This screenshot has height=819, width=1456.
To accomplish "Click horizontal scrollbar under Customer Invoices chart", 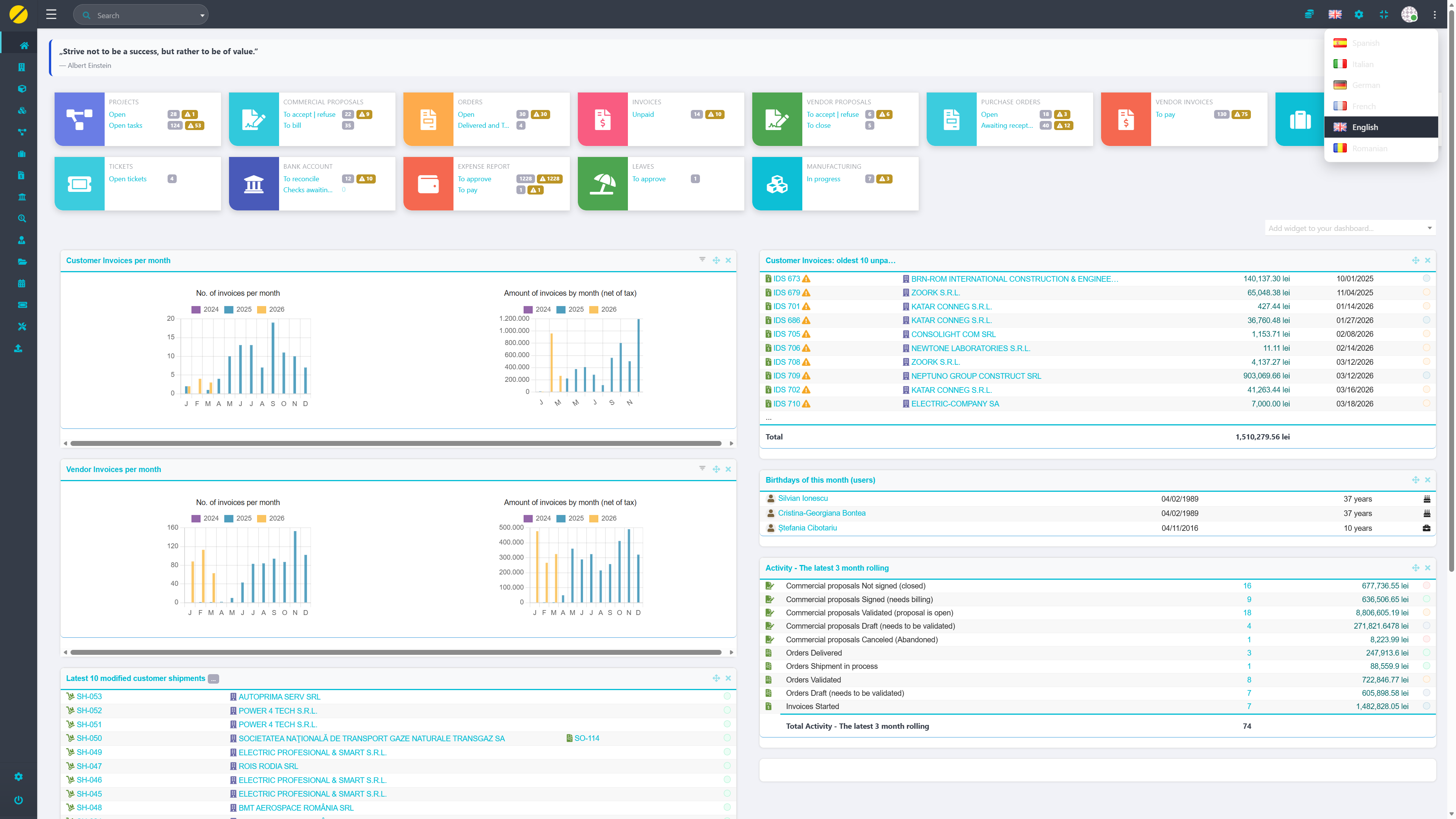I will tap(395, 443).
